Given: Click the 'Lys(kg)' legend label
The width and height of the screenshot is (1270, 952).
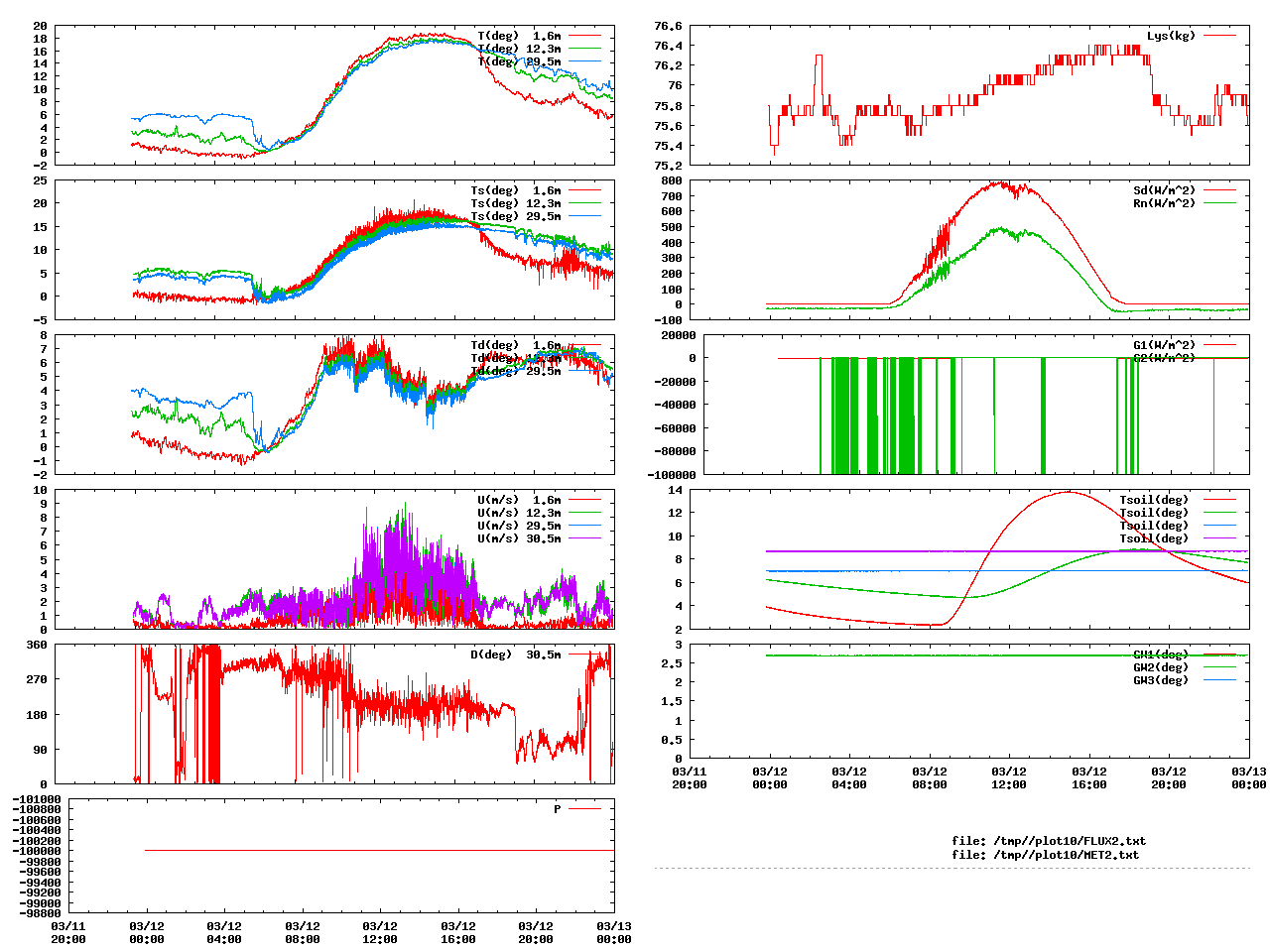Looking at the screenshot, I should (1171, 36).
